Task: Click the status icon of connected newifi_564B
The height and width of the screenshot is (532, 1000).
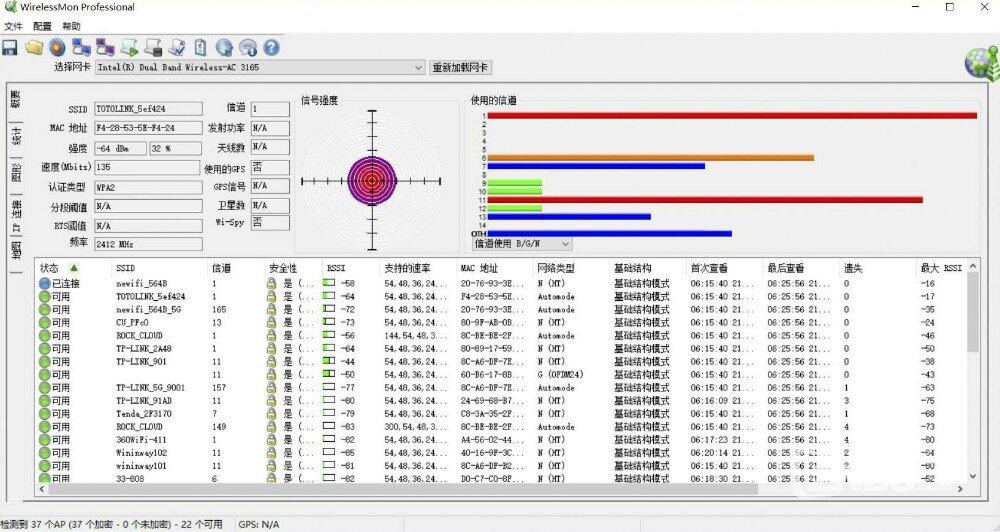Action: 44,283
